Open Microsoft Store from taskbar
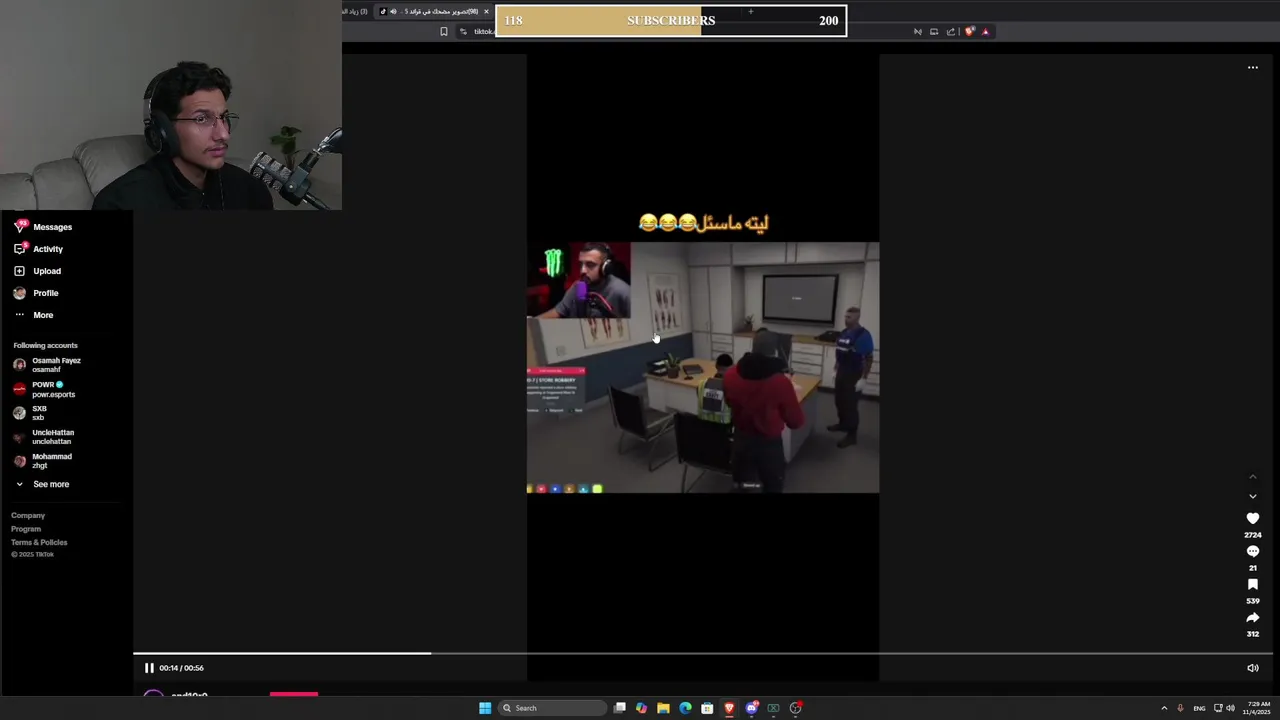The height and width of the screenshot is (720, 1280). pos(707,708)
